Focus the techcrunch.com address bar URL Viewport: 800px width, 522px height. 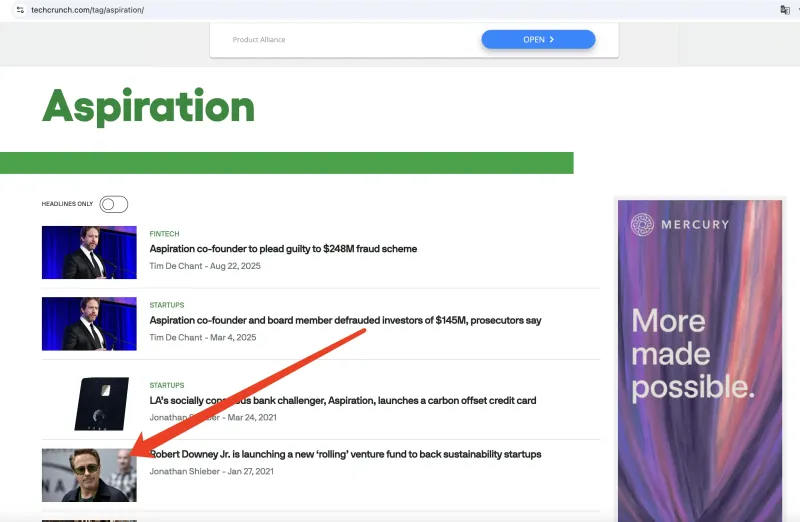point(88,9)
